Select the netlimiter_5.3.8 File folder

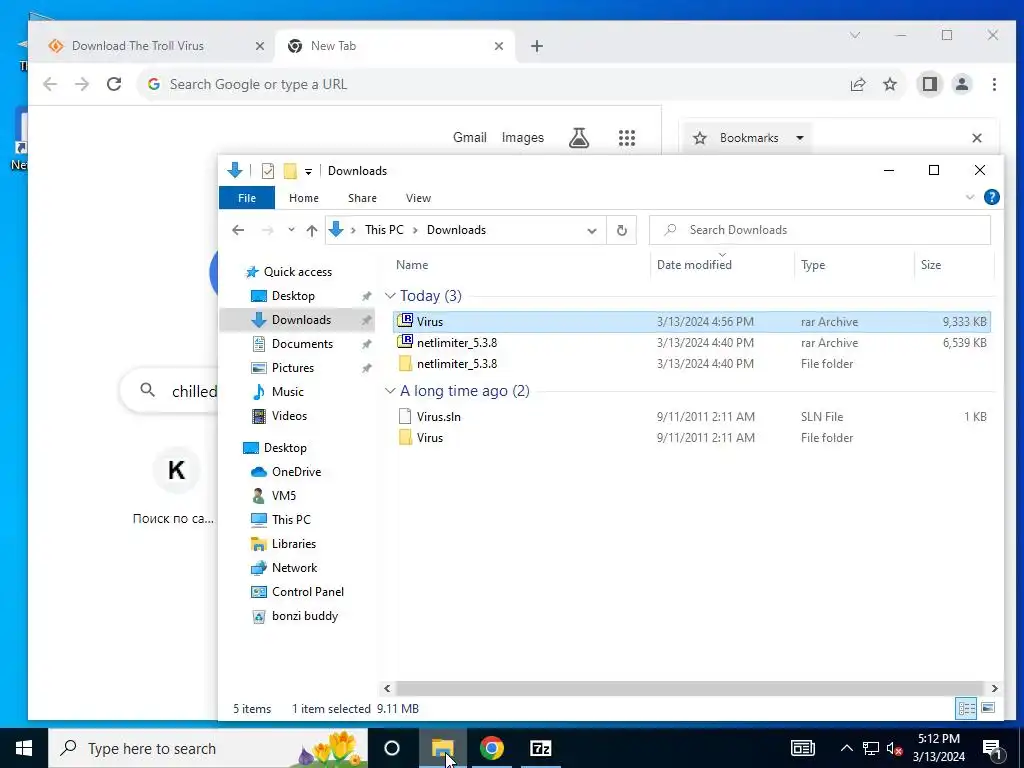[692, 363]
